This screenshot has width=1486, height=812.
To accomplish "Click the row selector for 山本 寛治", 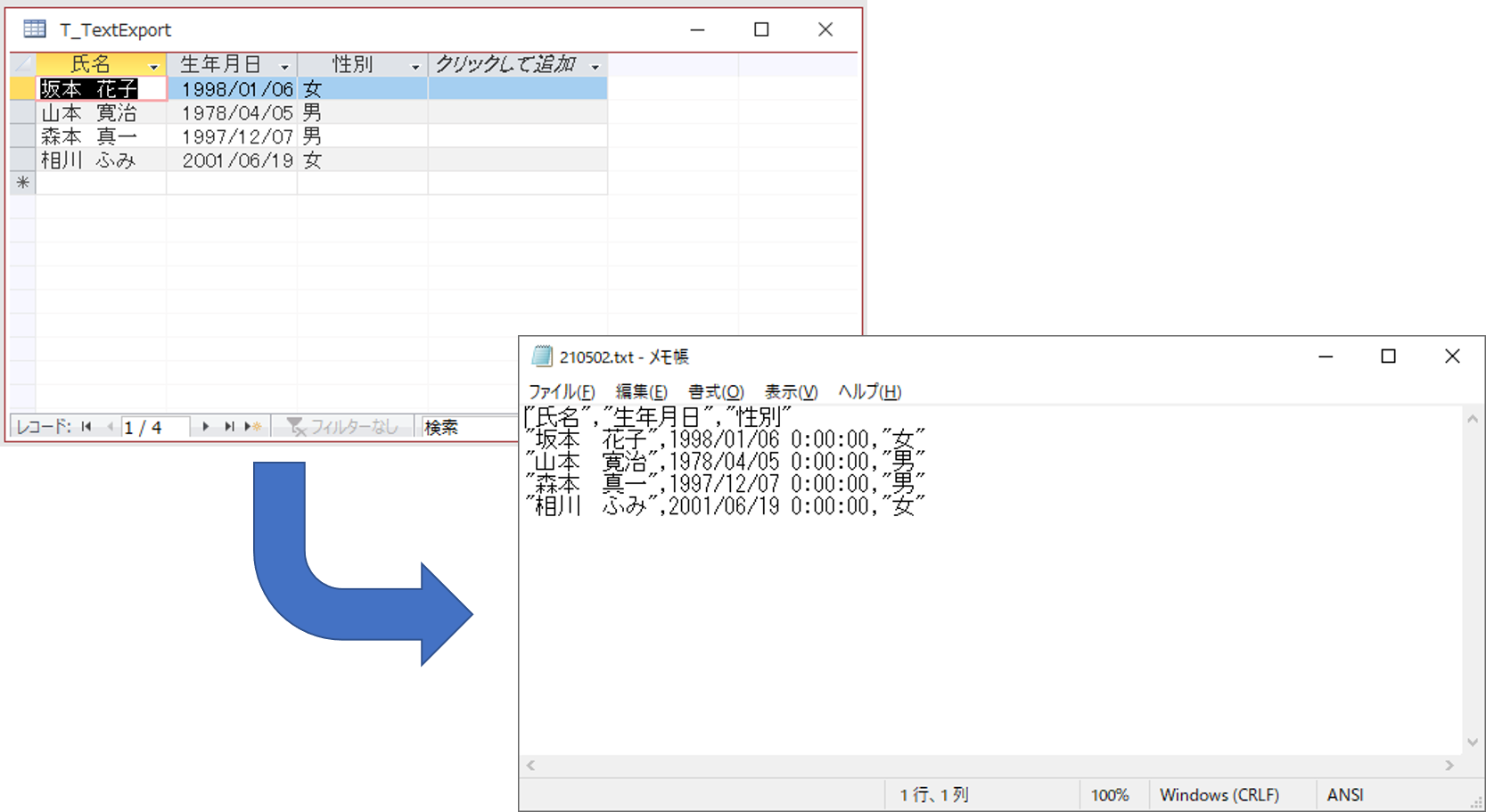I will [21, 112].
